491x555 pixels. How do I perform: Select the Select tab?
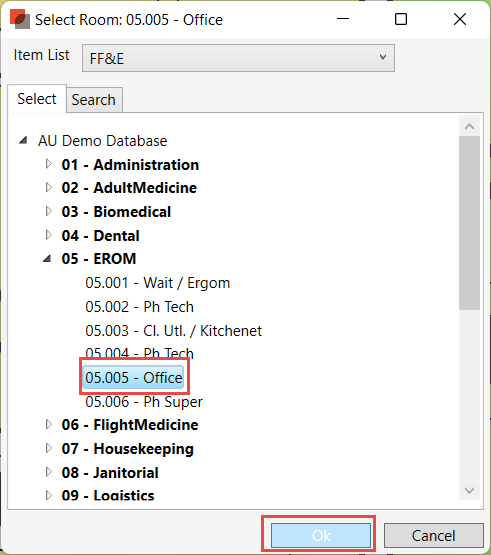[37, 99]
